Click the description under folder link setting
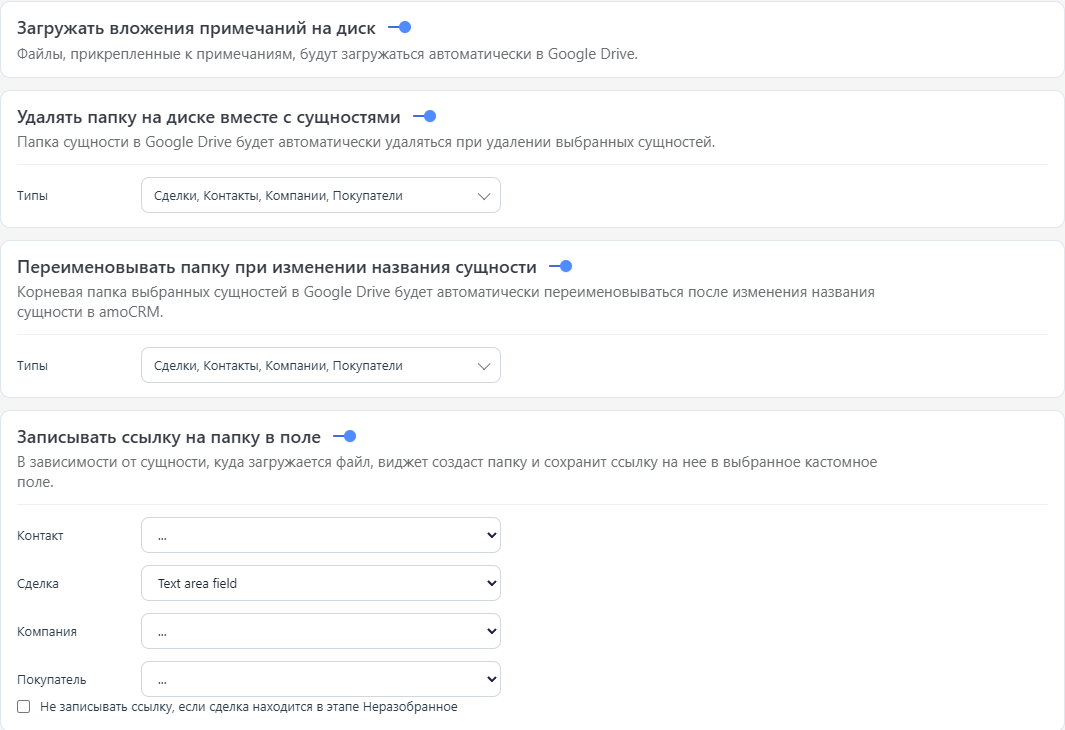 pyautogui.click(x=445, y=462)
